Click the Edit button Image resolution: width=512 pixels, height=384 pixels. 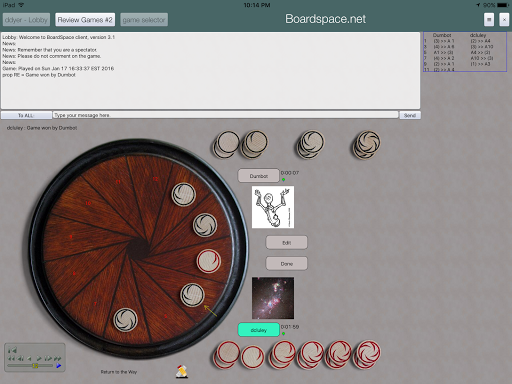(287, 243)
